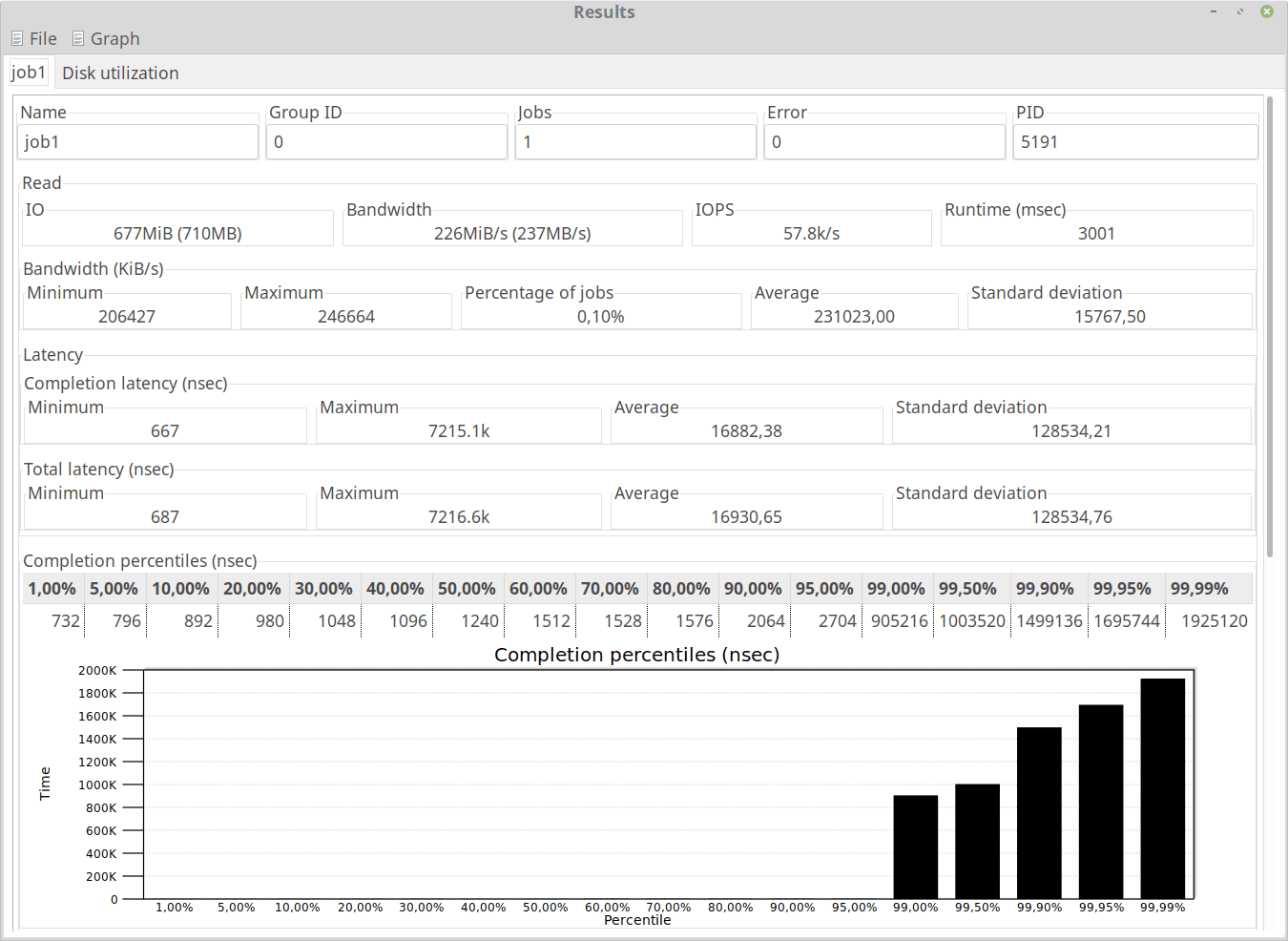The height and width of the screenshot is (941, 1288).
Task: Click the Group ID input field
Action: pos(386,142)
